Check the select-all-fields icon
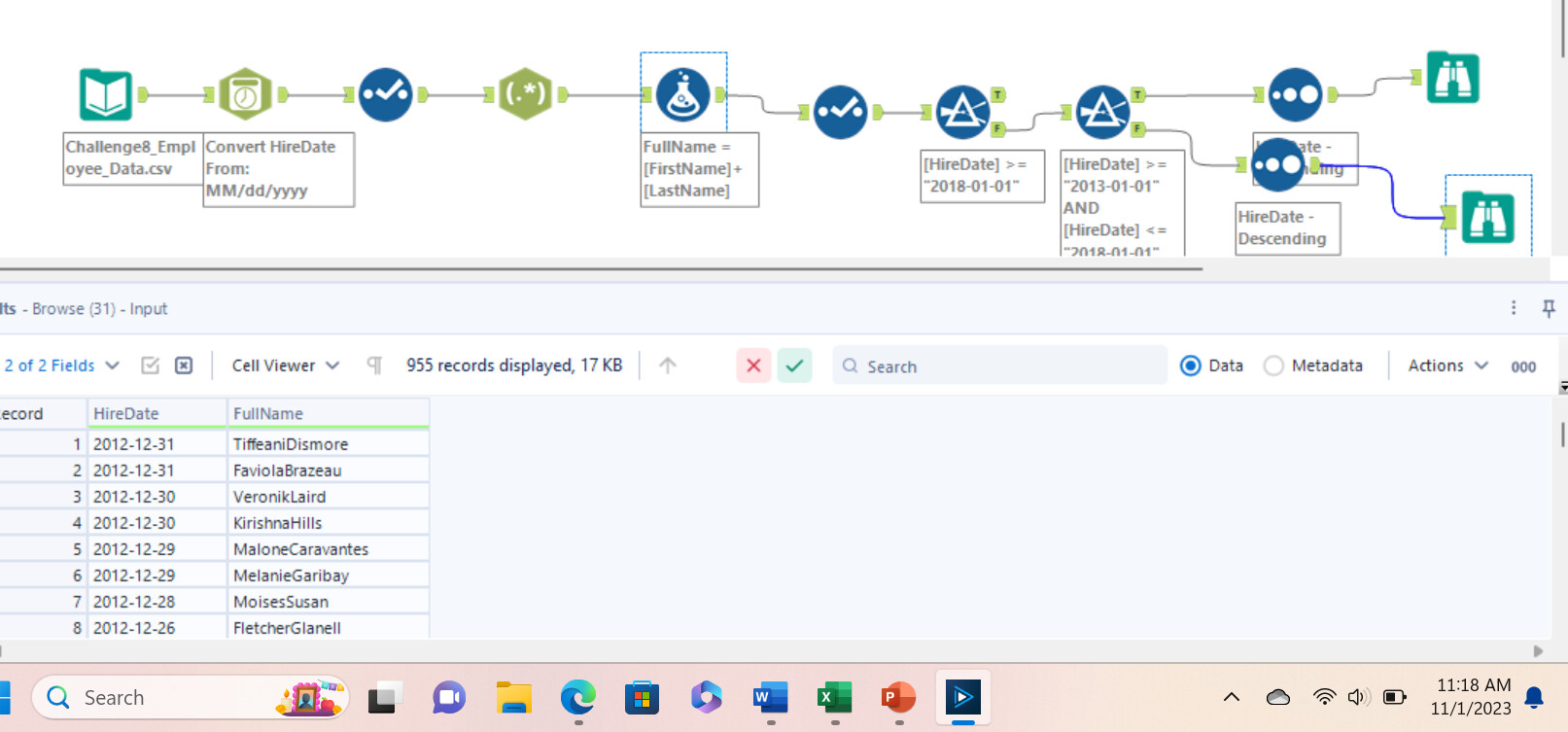The height and width of the screenshot is (732, 1568). click(150, 366)
